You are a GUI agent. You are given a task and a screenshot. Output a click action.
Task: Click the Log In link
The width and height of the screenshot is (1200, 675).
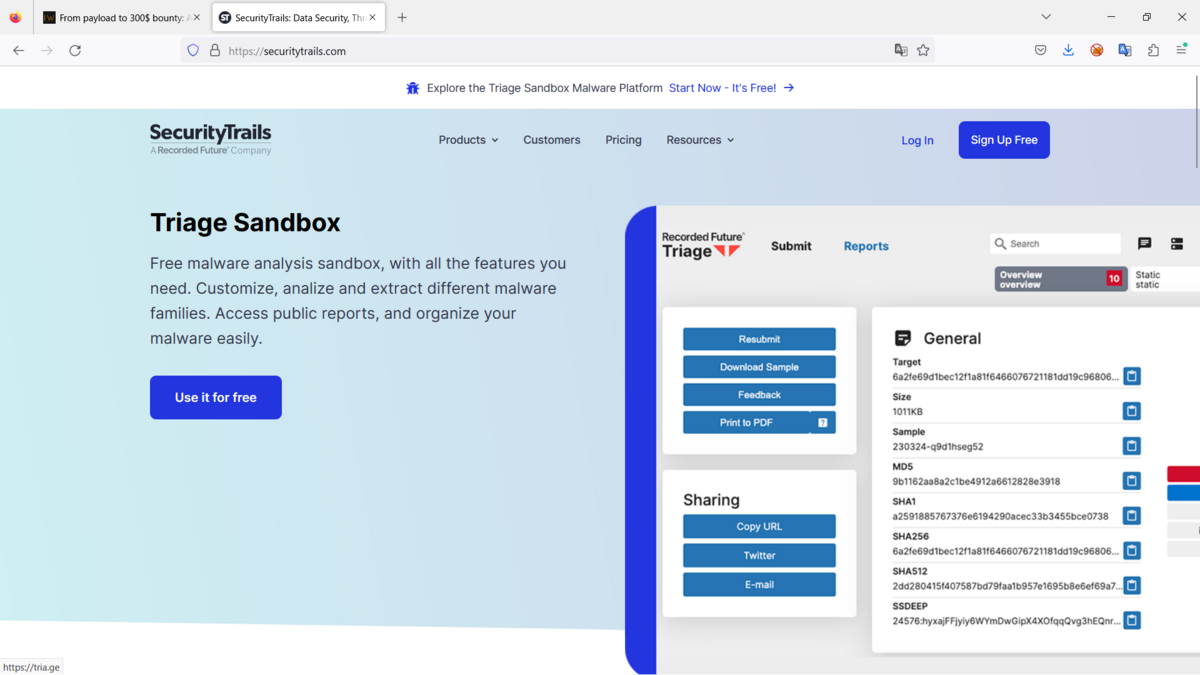917,140
